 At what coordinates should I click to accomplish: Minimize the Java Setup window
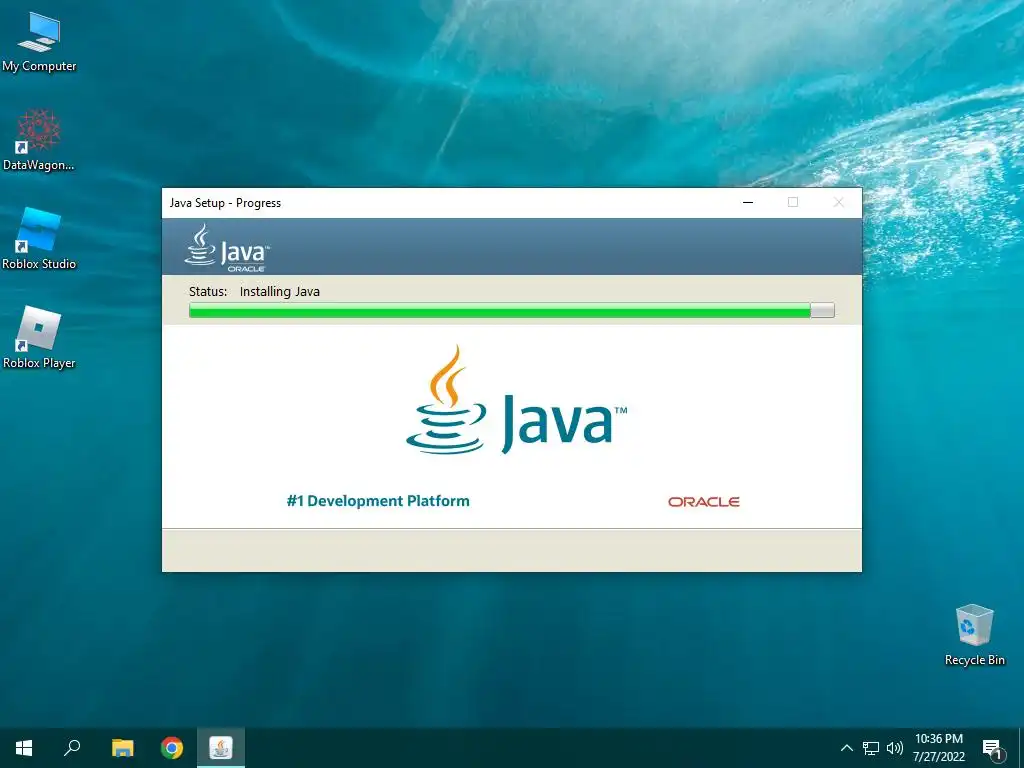748,202
